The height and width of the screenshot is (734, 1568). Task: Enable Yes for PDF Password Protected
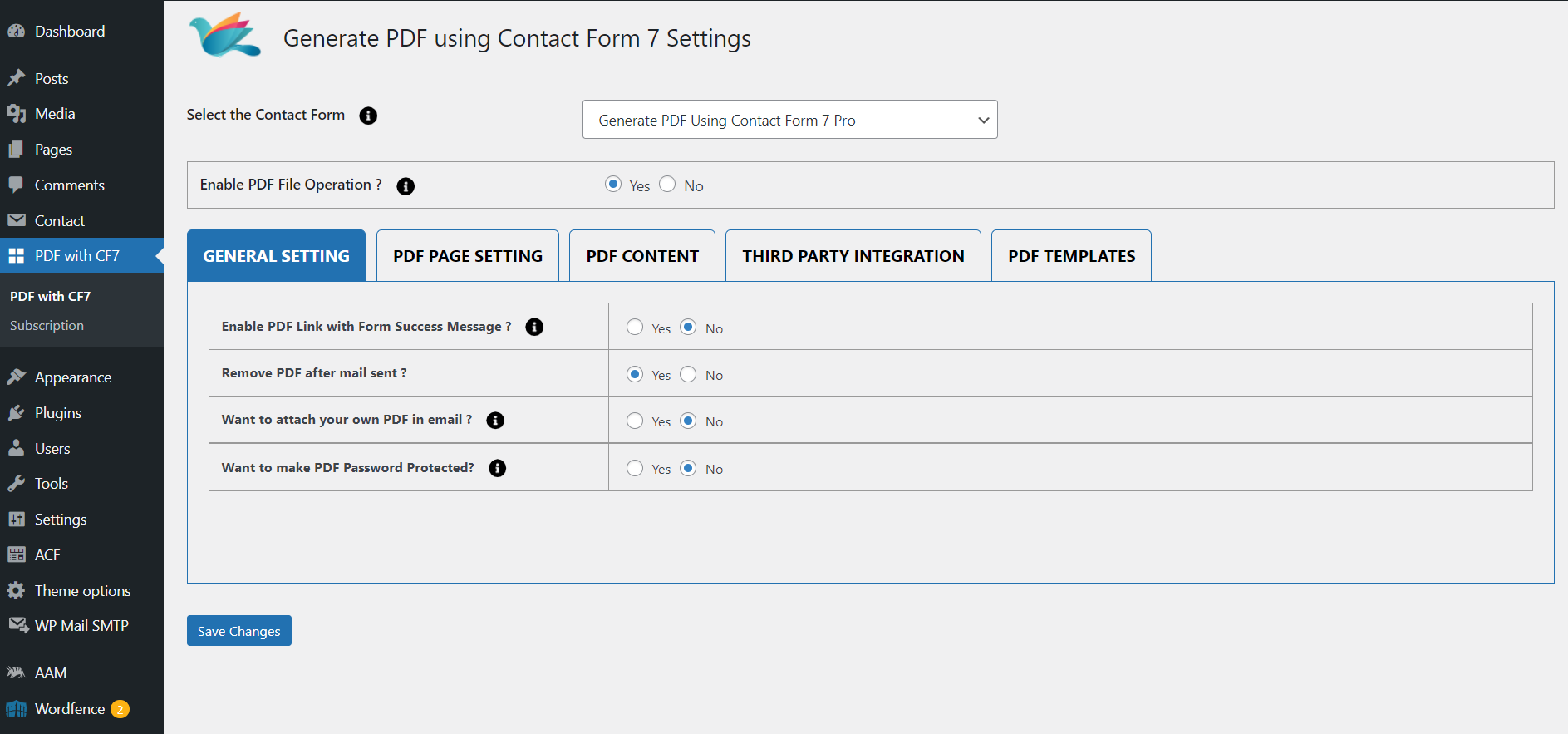[635, 468]
